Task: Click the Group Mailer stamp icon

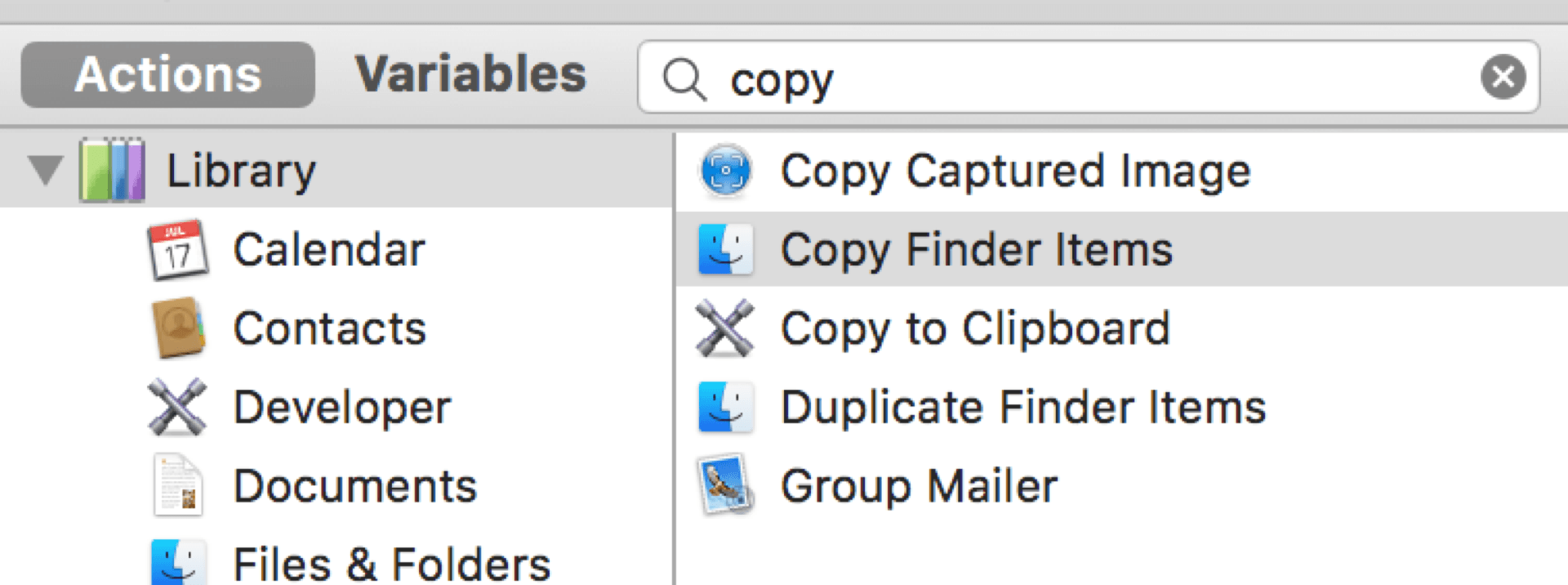Action: (x=725, y=485)
